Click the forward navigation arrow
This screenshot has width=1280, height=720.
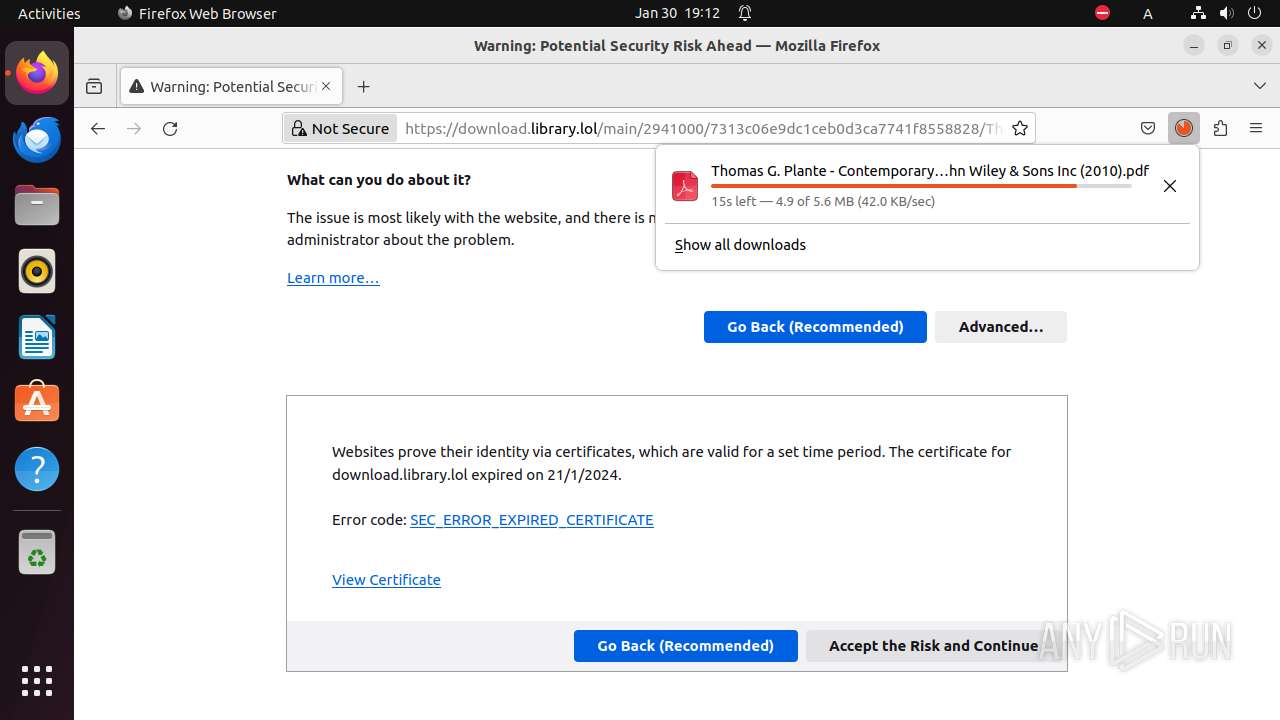134,128
